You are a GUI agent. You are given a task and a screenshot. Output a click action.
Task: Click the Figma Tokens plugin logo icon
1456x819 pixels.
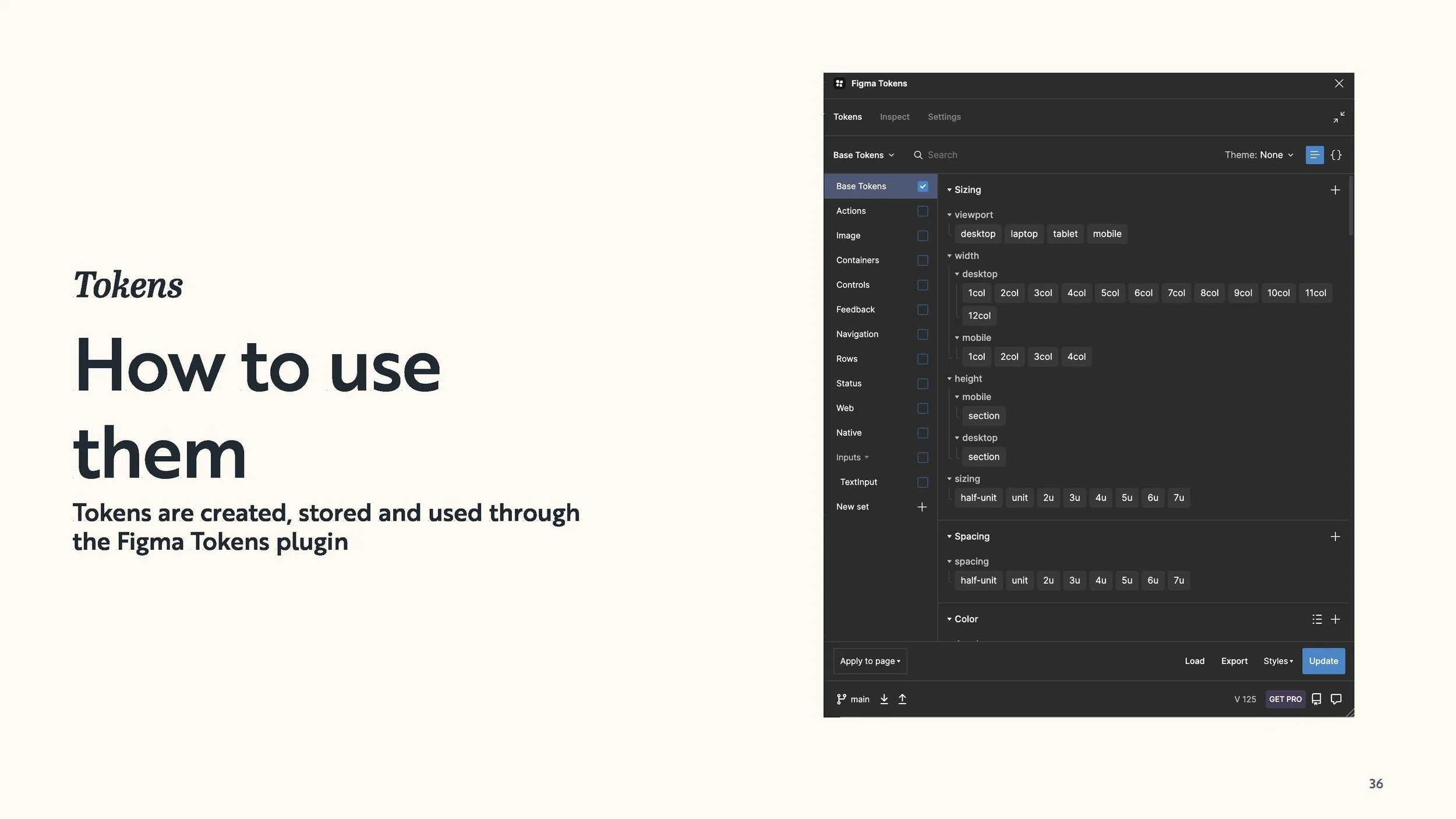pos(839,83)
